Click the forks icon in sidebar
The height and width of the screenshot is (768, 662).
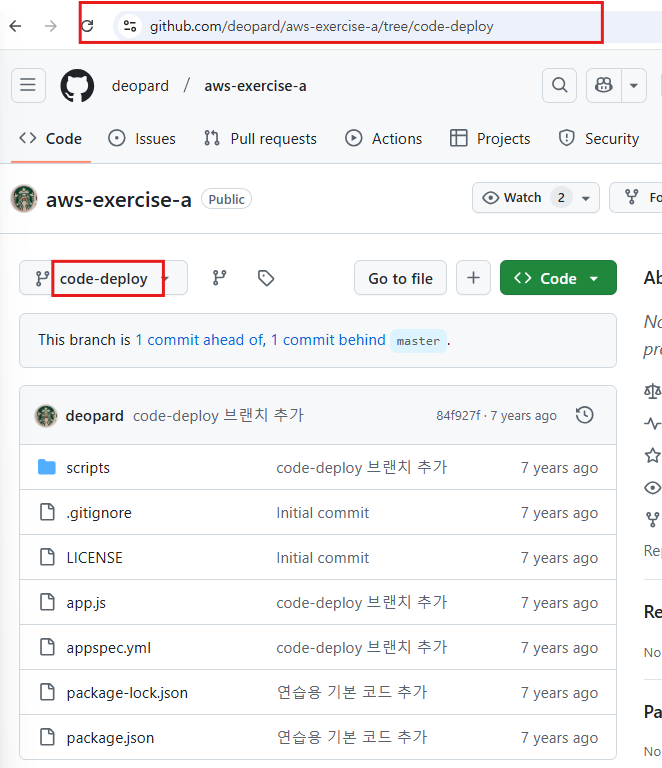pos(653,519)
